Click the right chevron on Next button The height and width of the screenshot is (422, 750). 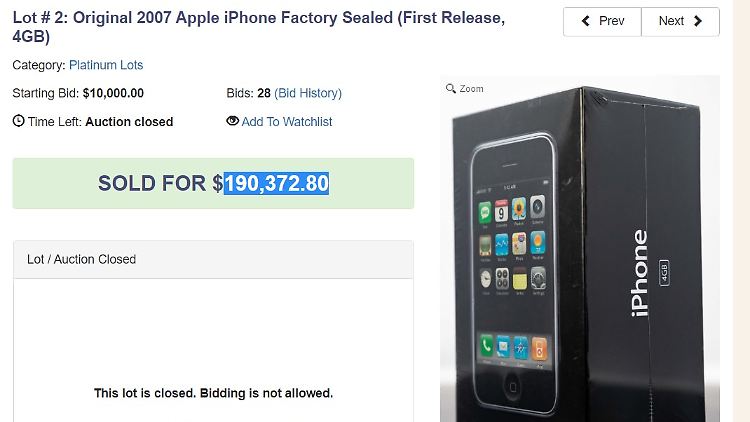(x=699, y=21)
